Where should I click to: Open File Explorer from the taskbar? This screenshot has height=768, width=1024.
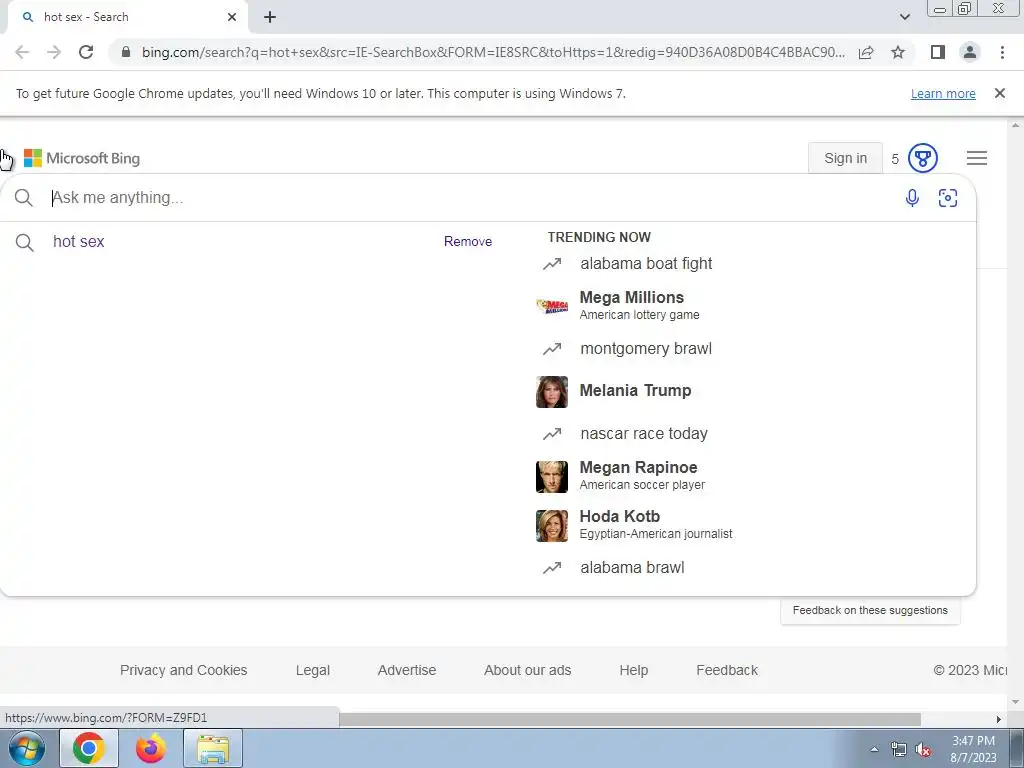(x=213, y=748)
